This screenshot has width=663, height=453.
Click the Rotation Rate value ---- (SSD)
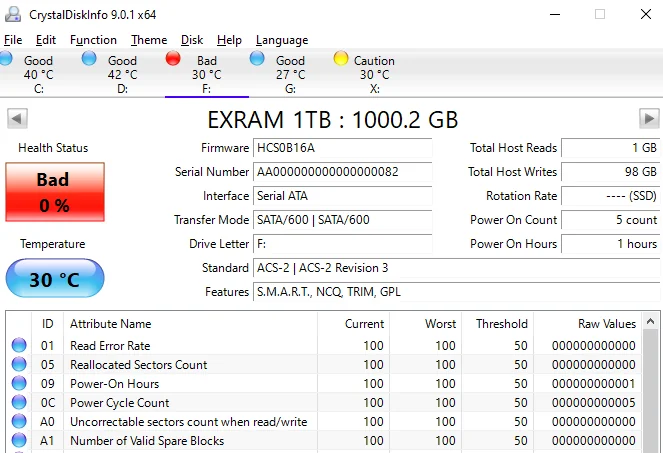tap(611, 196)
